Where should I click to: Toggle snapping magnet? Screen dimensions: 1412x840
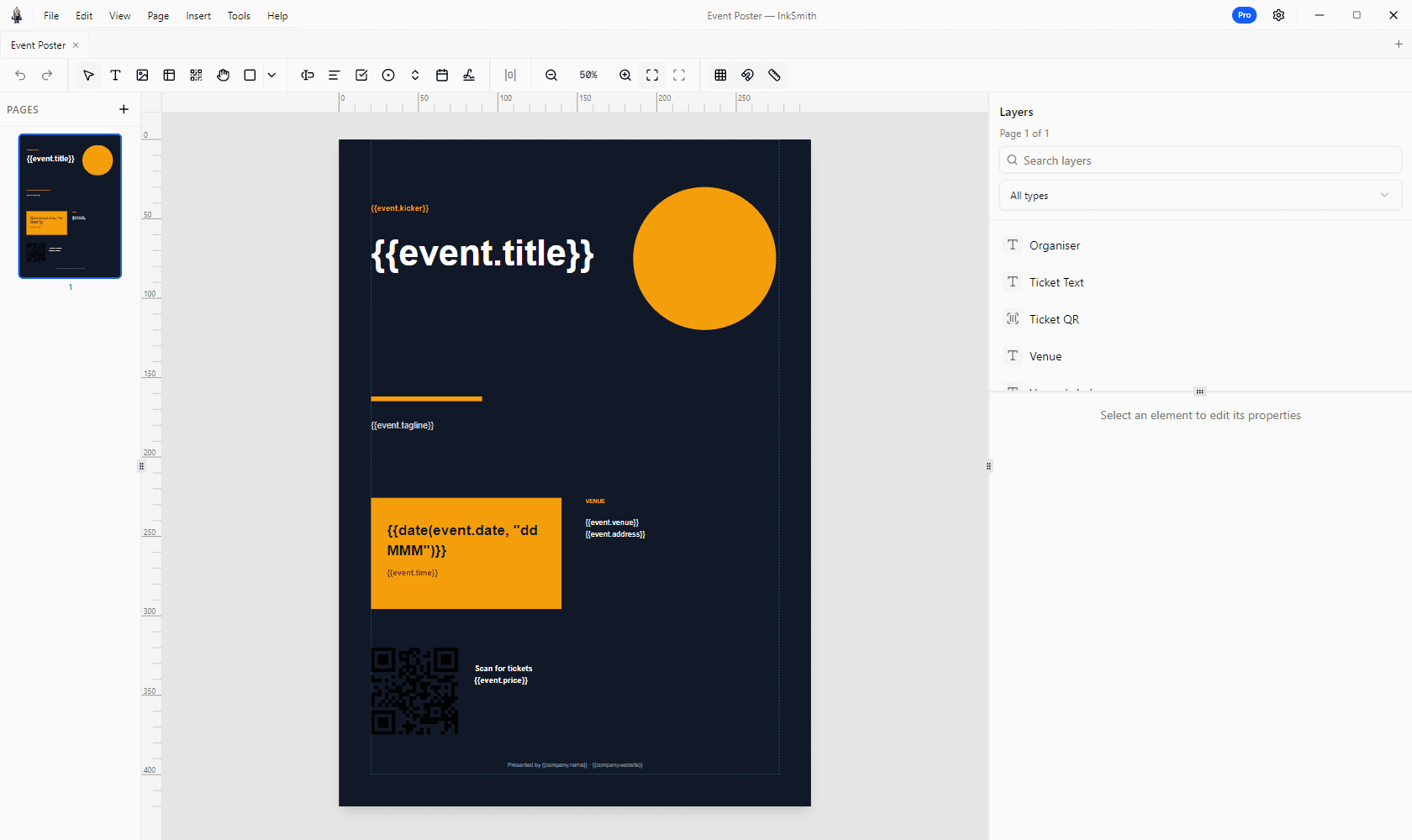pos(747,75)
